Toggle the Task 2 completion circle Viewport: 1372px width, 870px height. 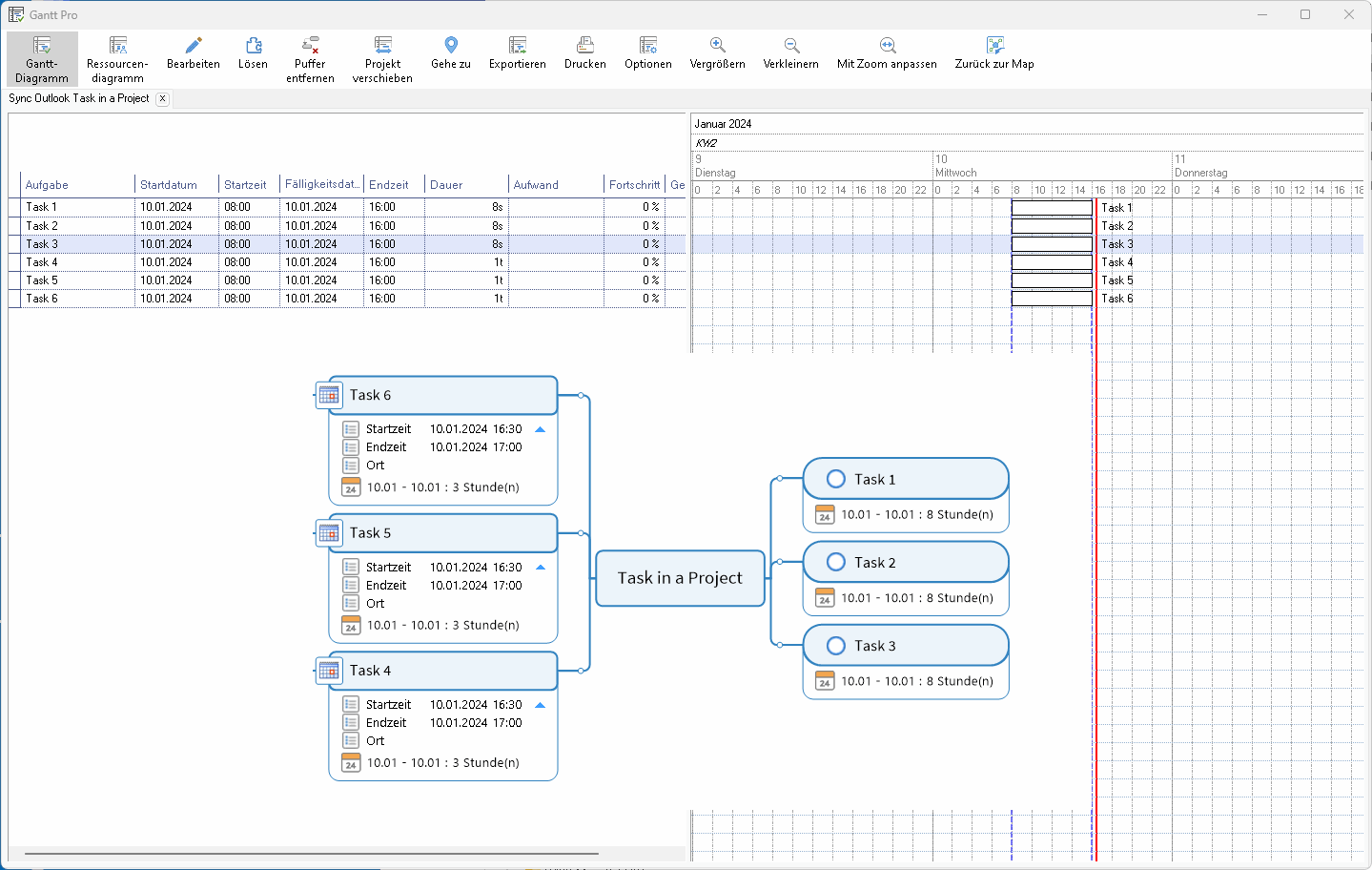click(836, 562)
